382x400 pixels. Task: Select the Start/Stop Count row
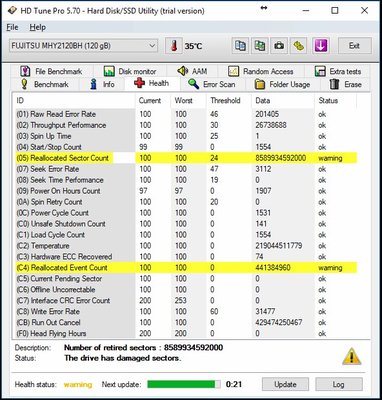(x=185, y=147)
